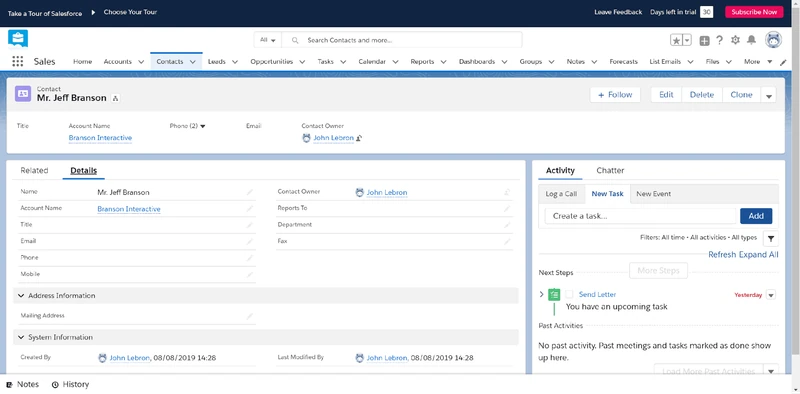Viewport: 800px width, 394px height.
Task: Open the Help question mark icon
Action: pos(719,40)
